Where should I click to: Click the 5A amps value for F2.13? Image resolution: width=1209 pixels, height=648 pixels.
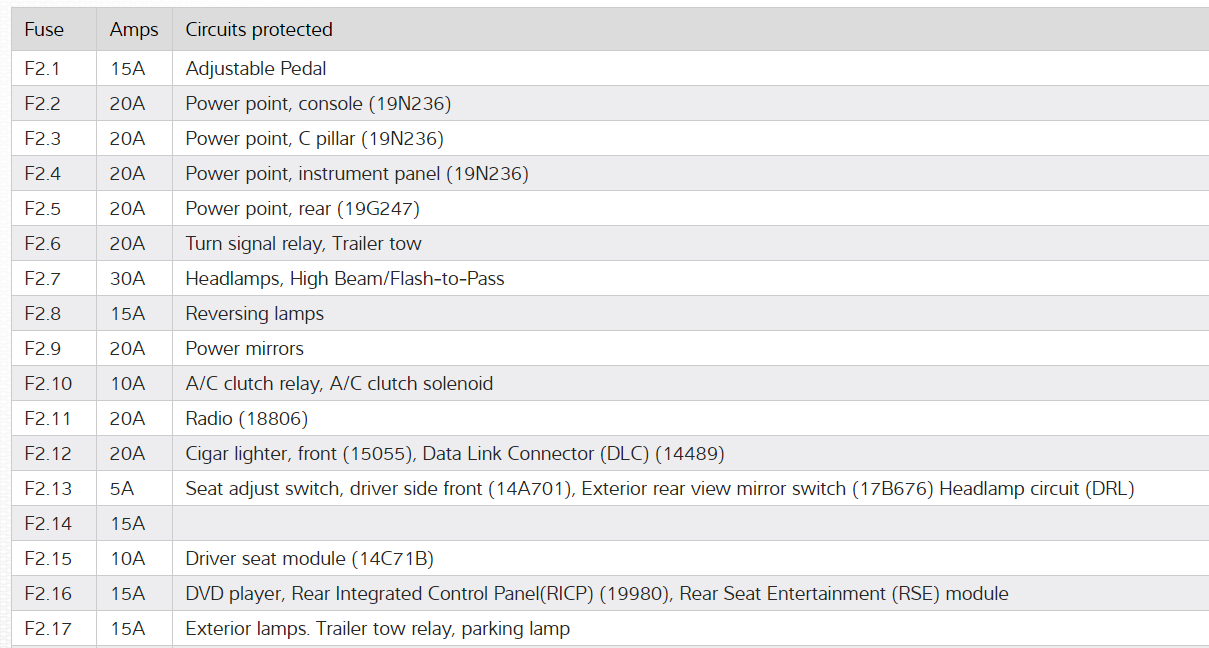coord(121,489)
